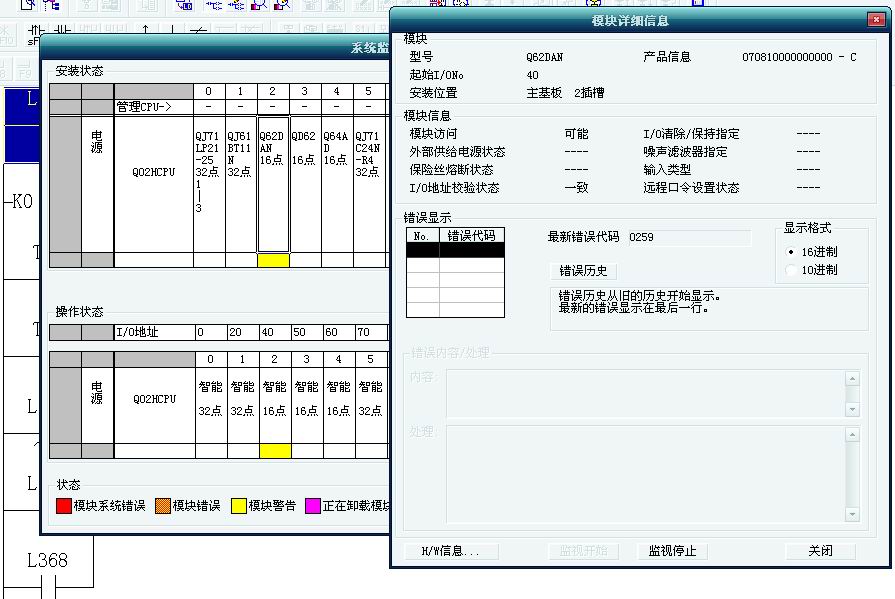Select the QD62 module slot
Image resolution: width=895 pixels, height=599 pixels.
pyautogui.click(x=304, y=184)
